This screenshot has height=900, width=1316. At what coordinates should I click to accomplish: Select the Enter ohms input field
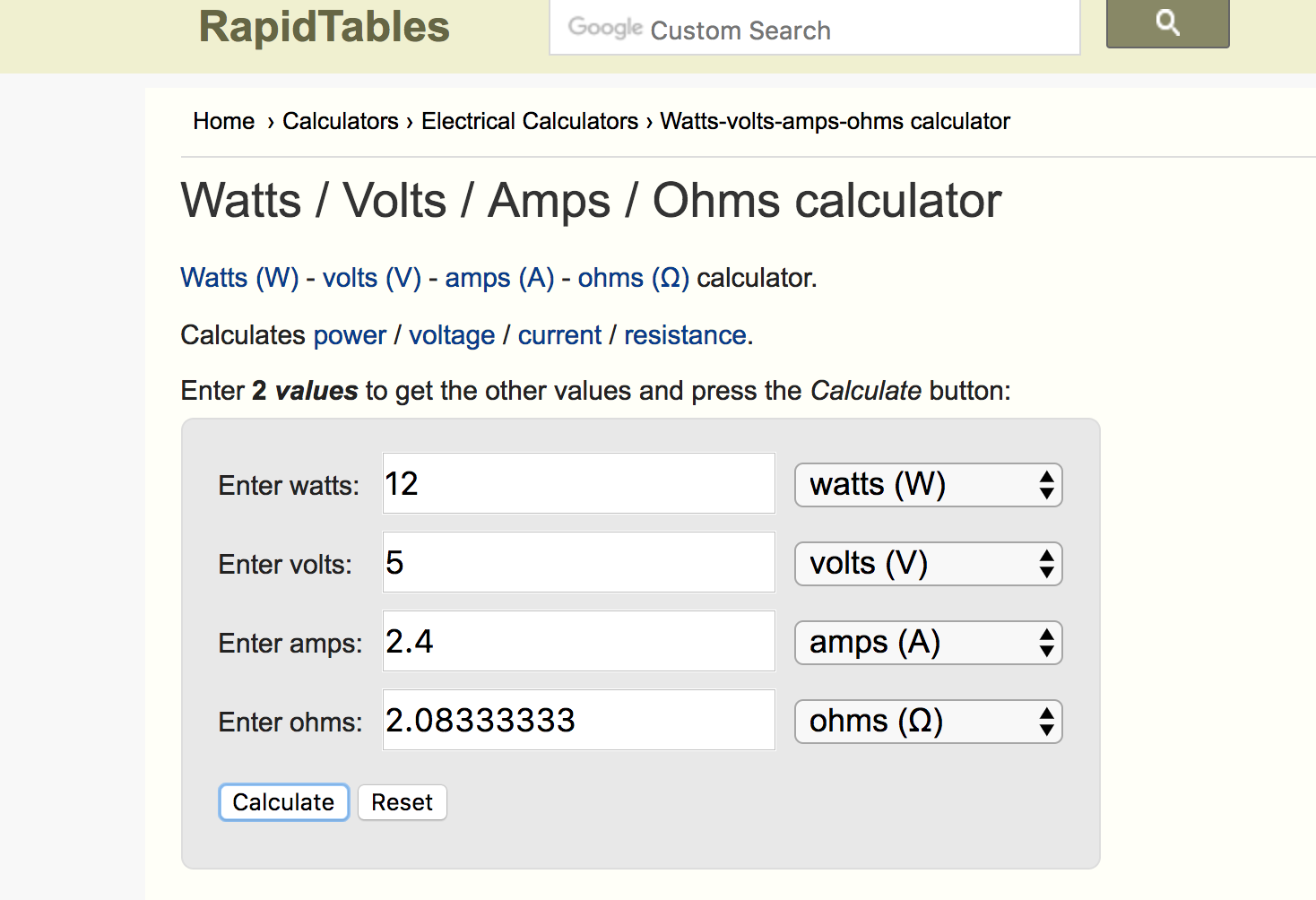578,720
